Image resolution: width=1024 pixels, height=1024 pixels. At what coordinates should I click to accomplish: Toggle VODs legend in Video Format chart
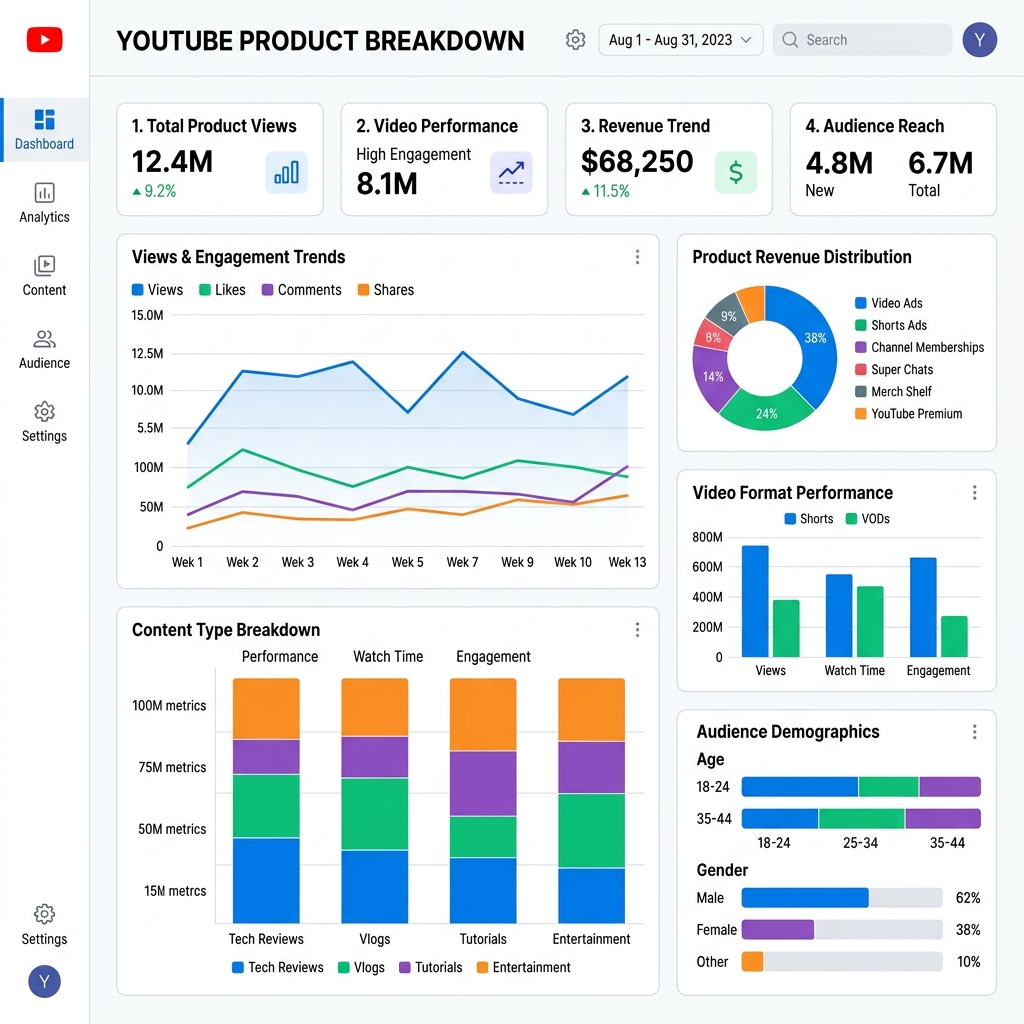pos(868,519)
